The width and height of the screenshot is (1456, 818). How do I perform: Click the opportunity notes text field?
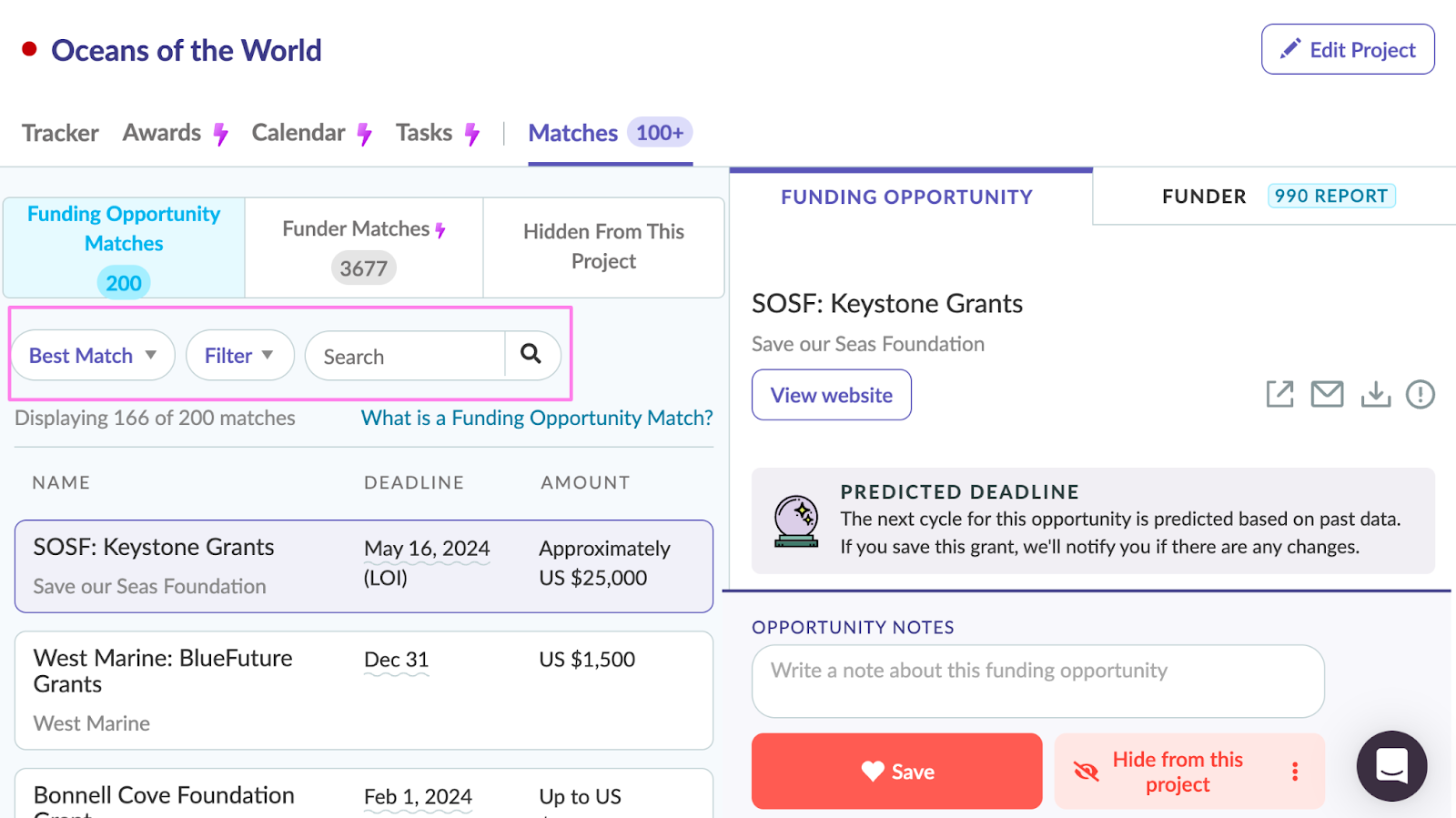pos(1037,681)
